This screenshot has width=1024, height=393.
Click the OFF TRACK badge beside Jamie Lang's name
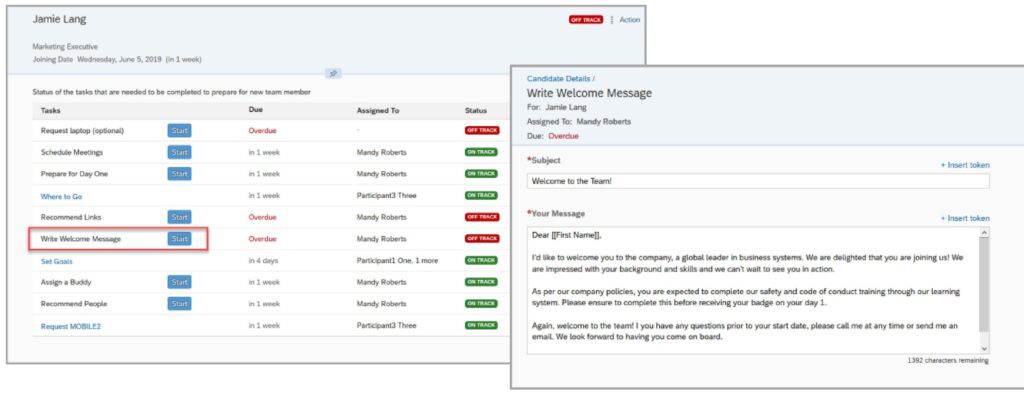tap(586, 20)
